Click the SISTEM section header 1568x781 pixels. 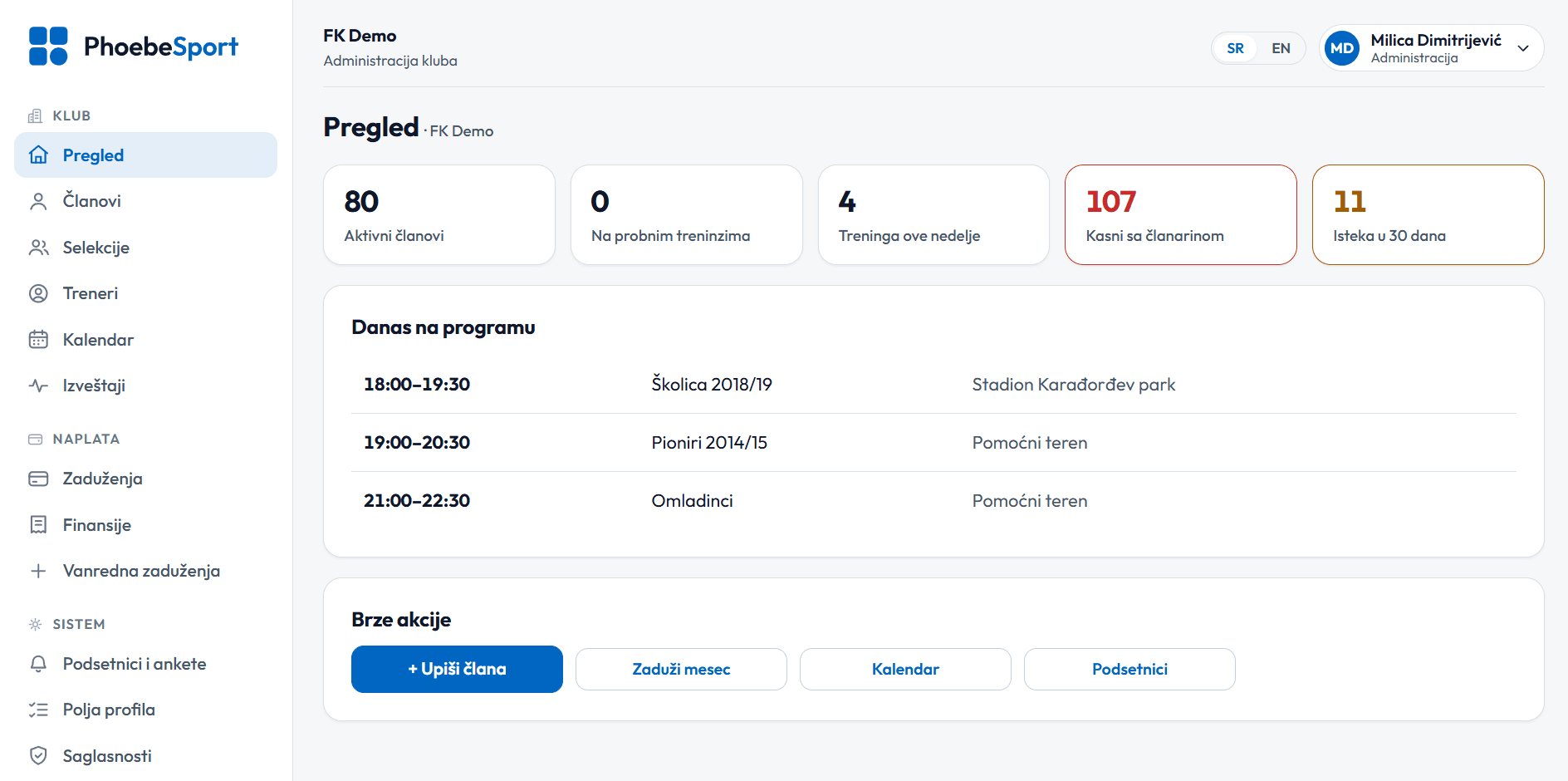[x=79, y=624]
